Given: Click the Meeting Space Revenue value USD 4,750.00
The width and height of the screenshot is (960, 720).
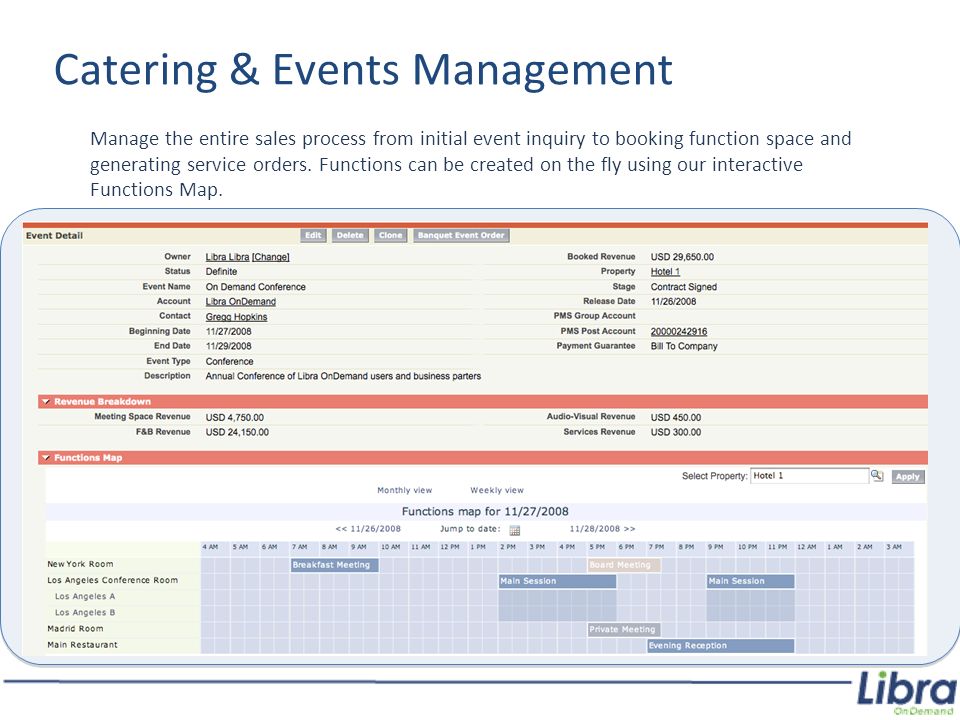Looking at the screenshot, I should 234,418.
